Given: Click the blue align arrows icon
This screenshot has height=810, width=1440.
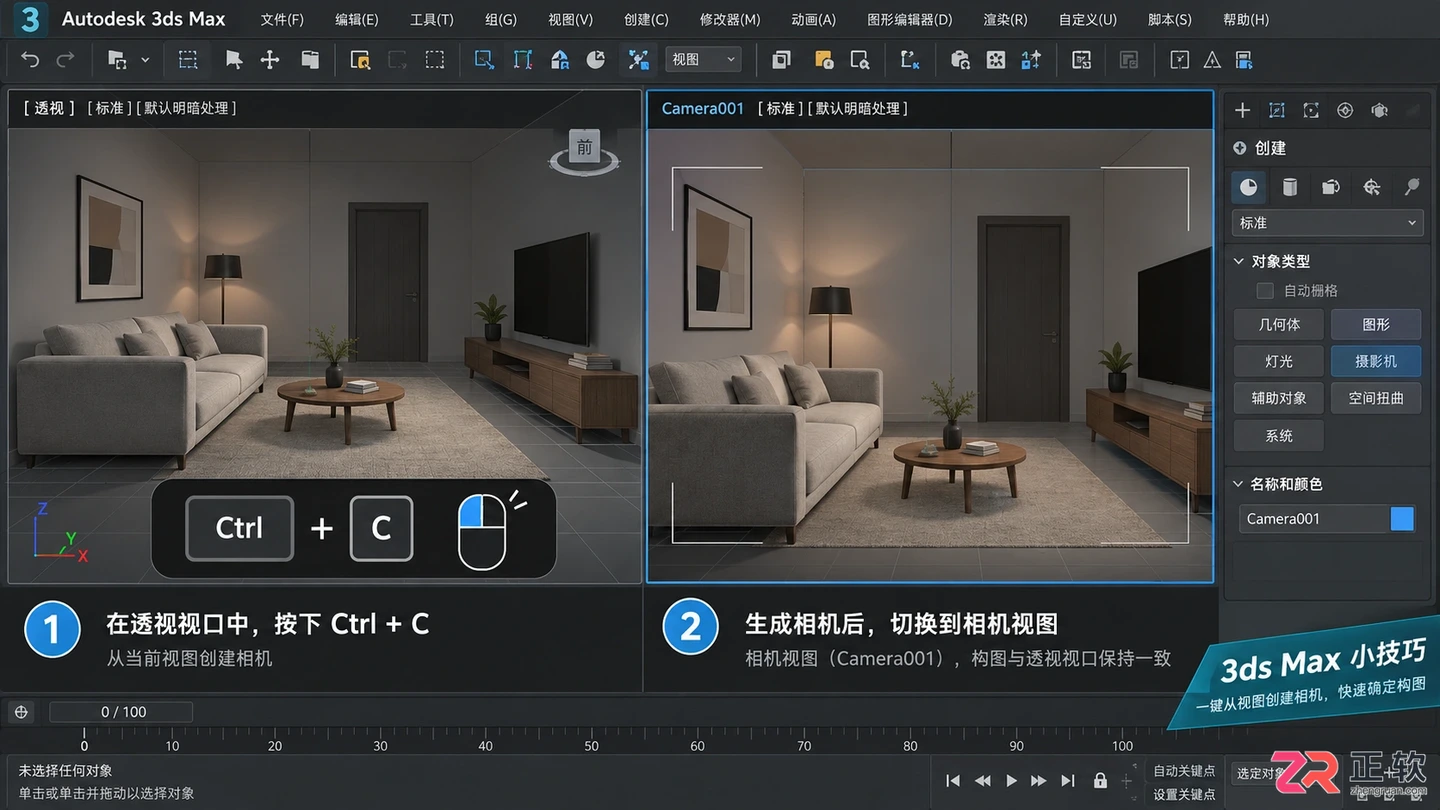Looking at the screenshot, I should pos(1031,60).
